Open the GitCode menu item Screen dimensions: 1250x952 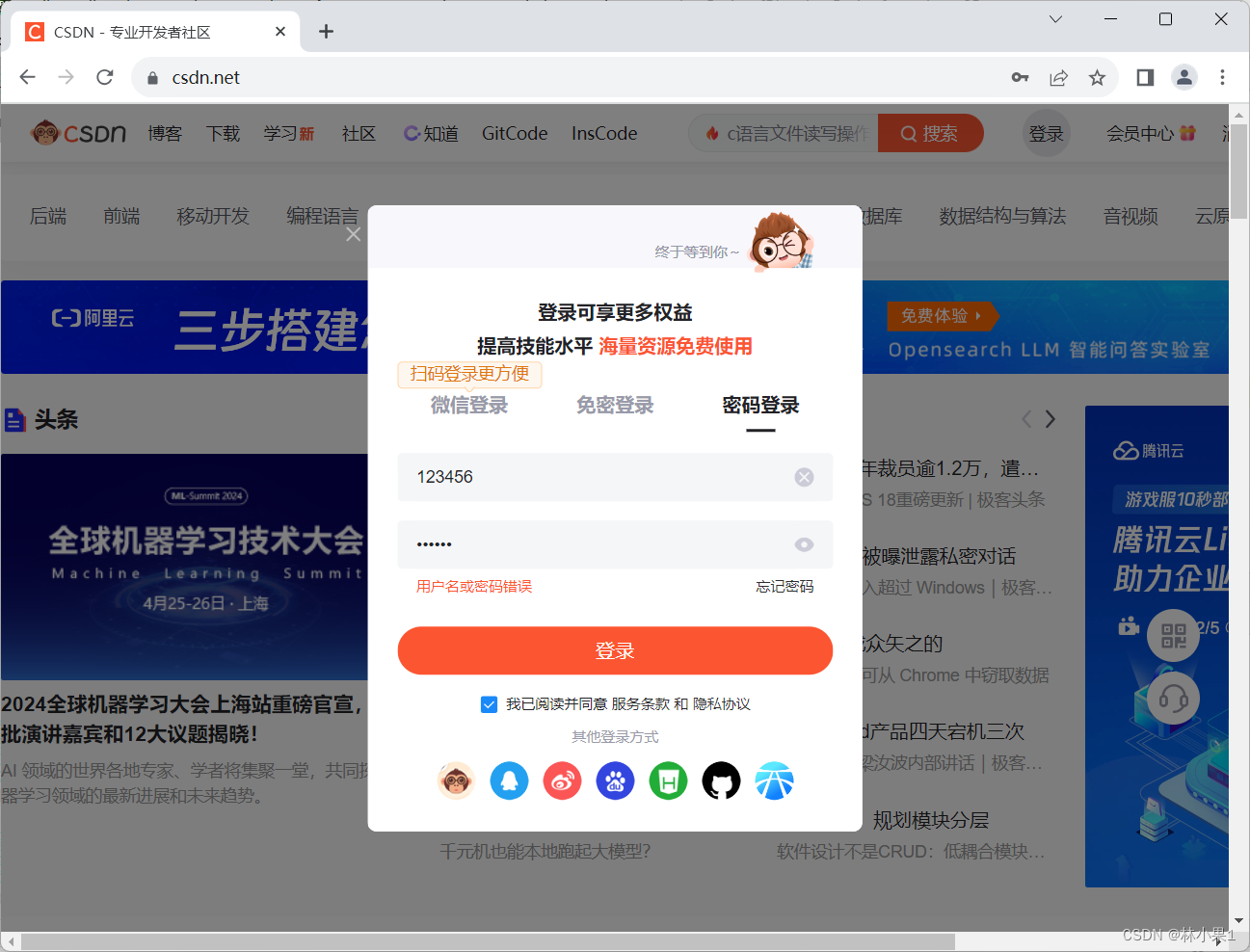tap(515, 133)
